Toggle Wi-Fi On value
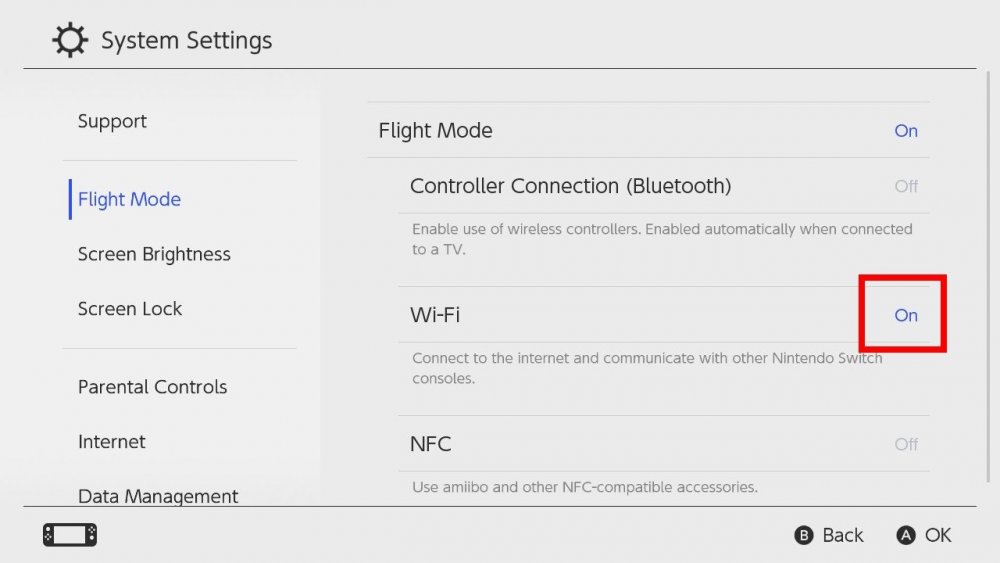1000x563 pixels. click(x=905, y=315)
